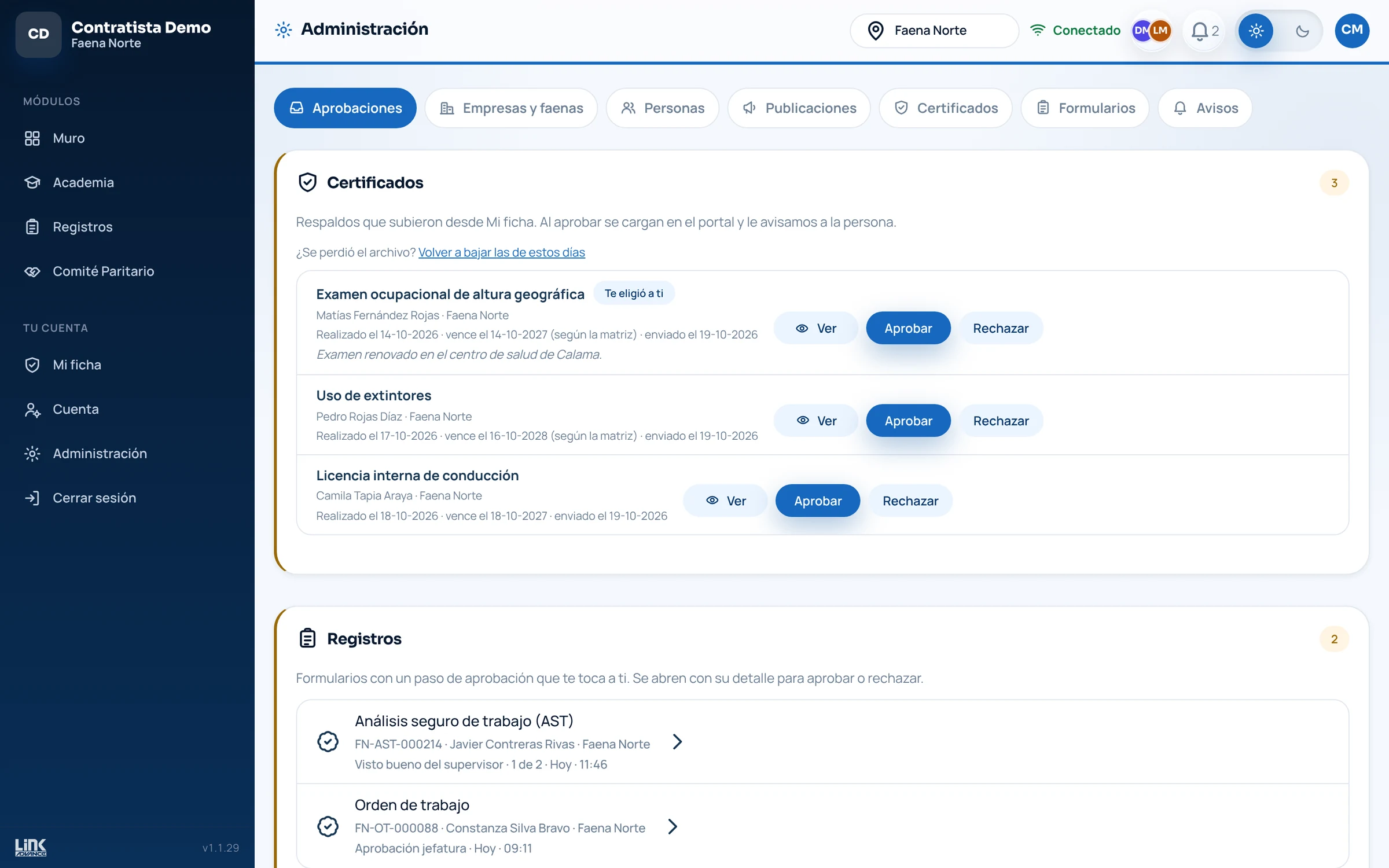Expand the Análisis seguro de trabajo record
The image size is (1389, 868).
(822, 742)
